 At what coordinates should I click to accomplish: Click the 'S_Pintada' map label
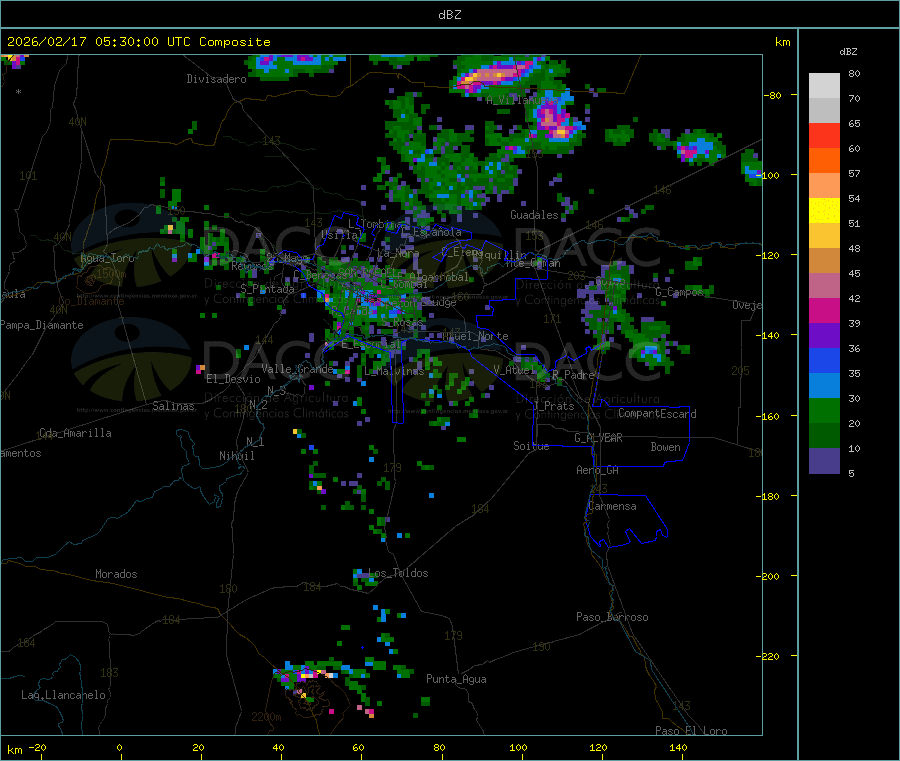(267, 289)
